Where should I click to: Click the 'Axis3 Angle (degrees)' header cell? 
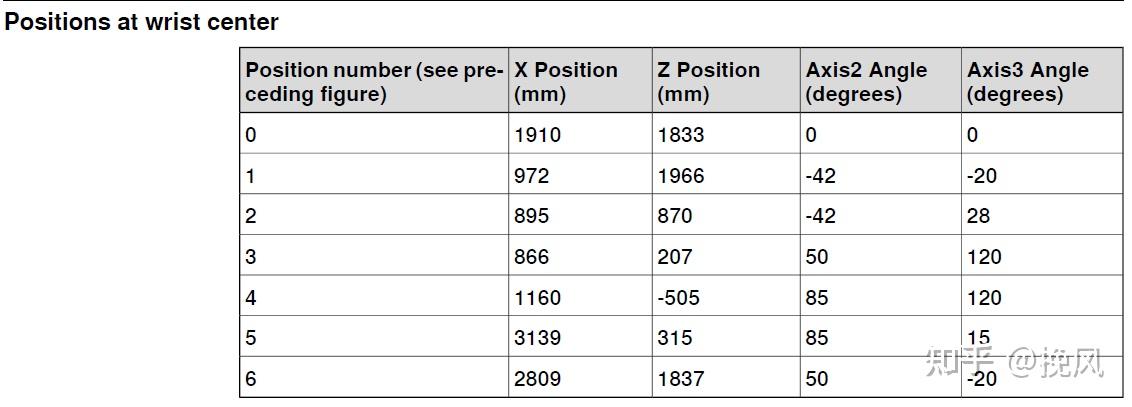pos(1027,82)
